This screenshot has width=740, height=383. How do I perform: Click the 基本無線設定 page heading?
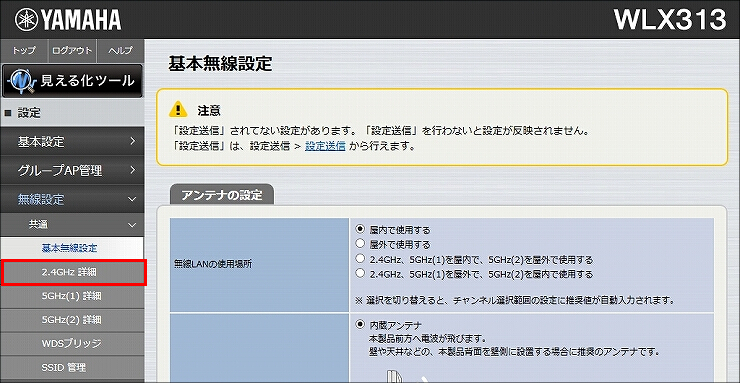(220, 64)
